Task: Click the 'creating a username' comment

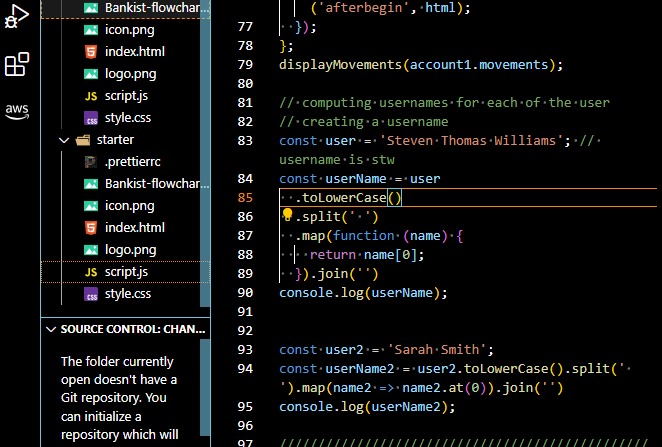Action: [364, 122]
